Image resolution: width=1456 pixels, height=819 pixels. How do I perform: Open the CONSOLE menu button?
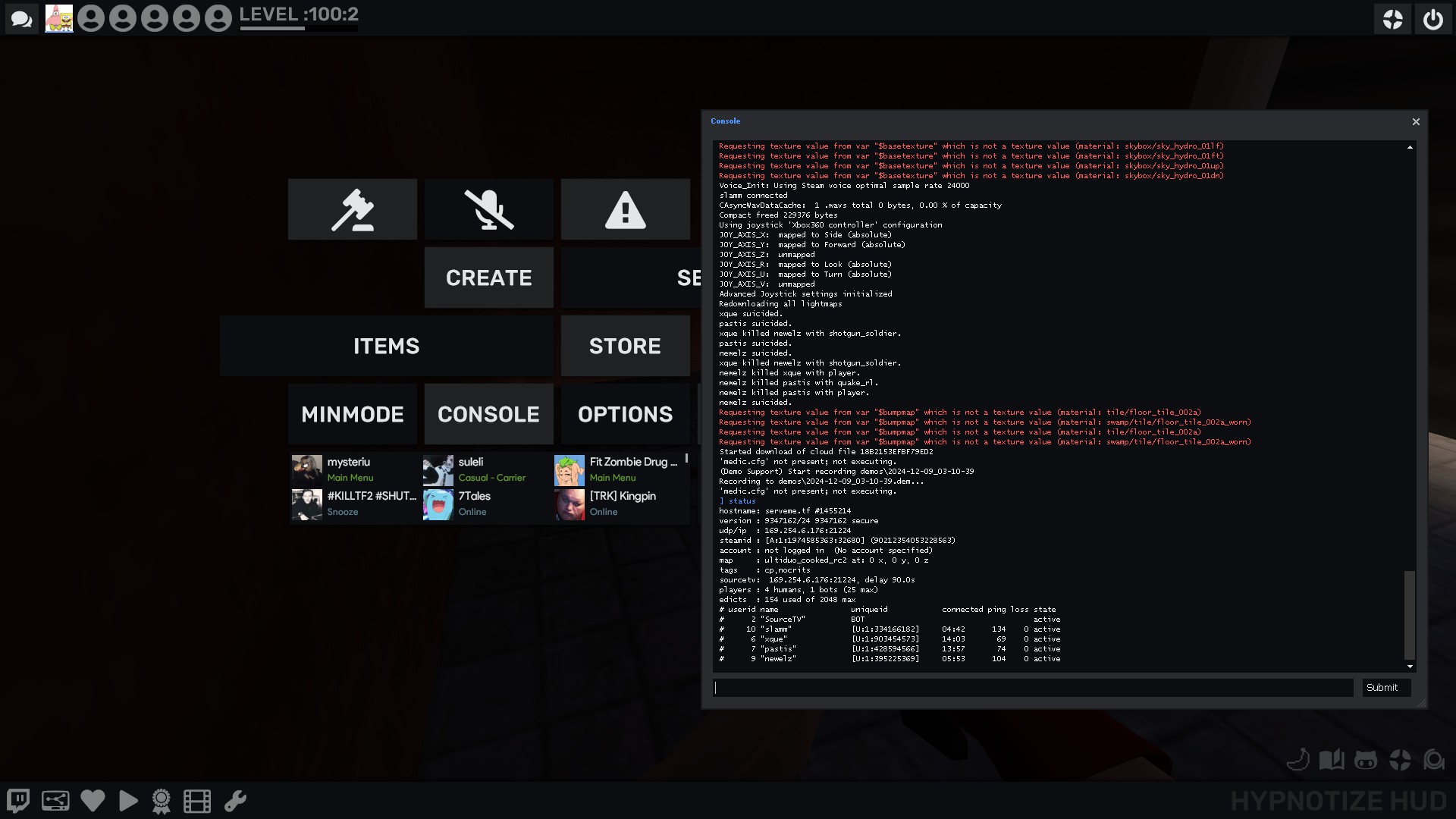489,414
